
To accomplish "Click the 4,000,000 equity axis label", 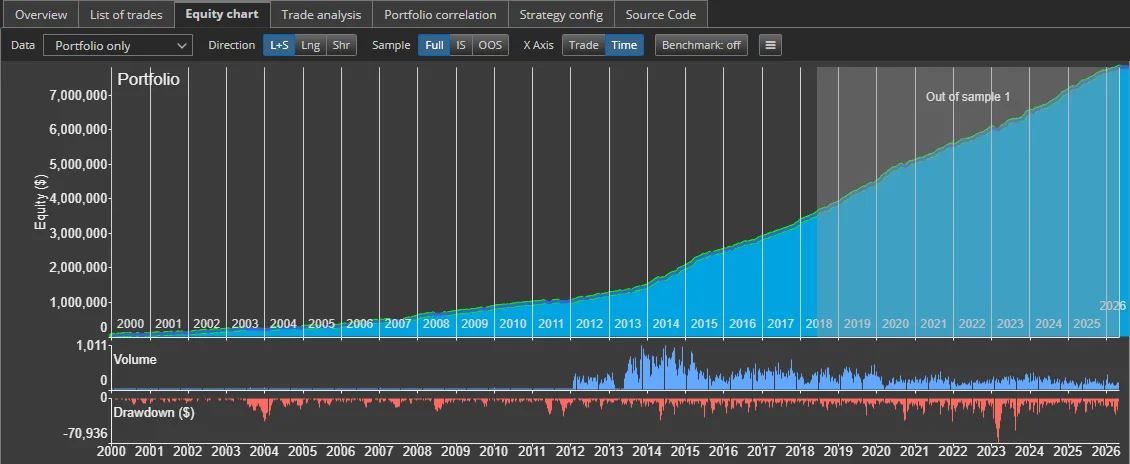I will (79, 199).
